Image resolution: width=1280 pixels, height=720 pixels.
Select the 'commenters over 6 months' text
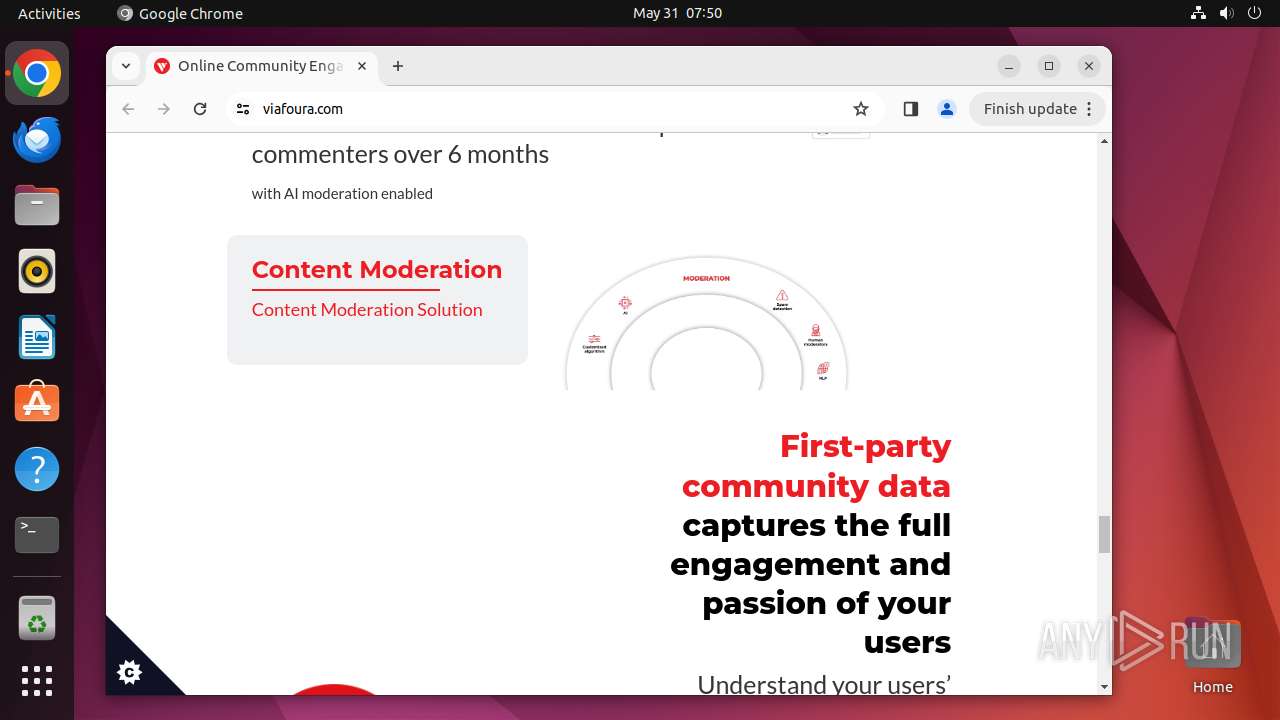pyautogui.click(x=400, y=154)
